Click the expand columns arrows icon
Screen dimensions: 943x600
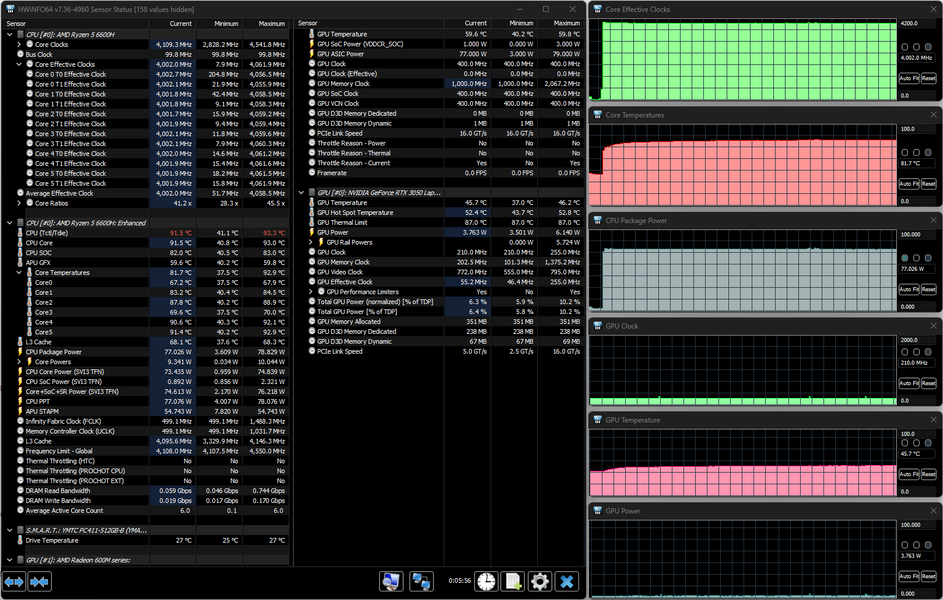pyautogui.click(x=14, y=581)
